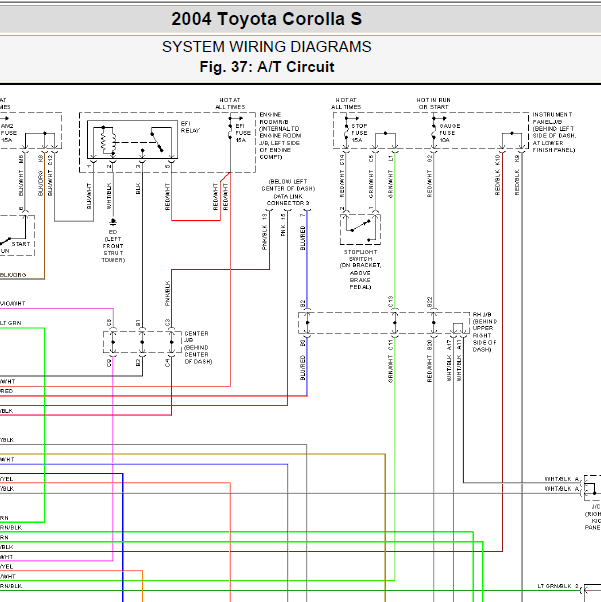Click the "C3" terminal on Center J/B
Image resolution: width=601 pixels, height=602 pixels.
coord(167,323)
